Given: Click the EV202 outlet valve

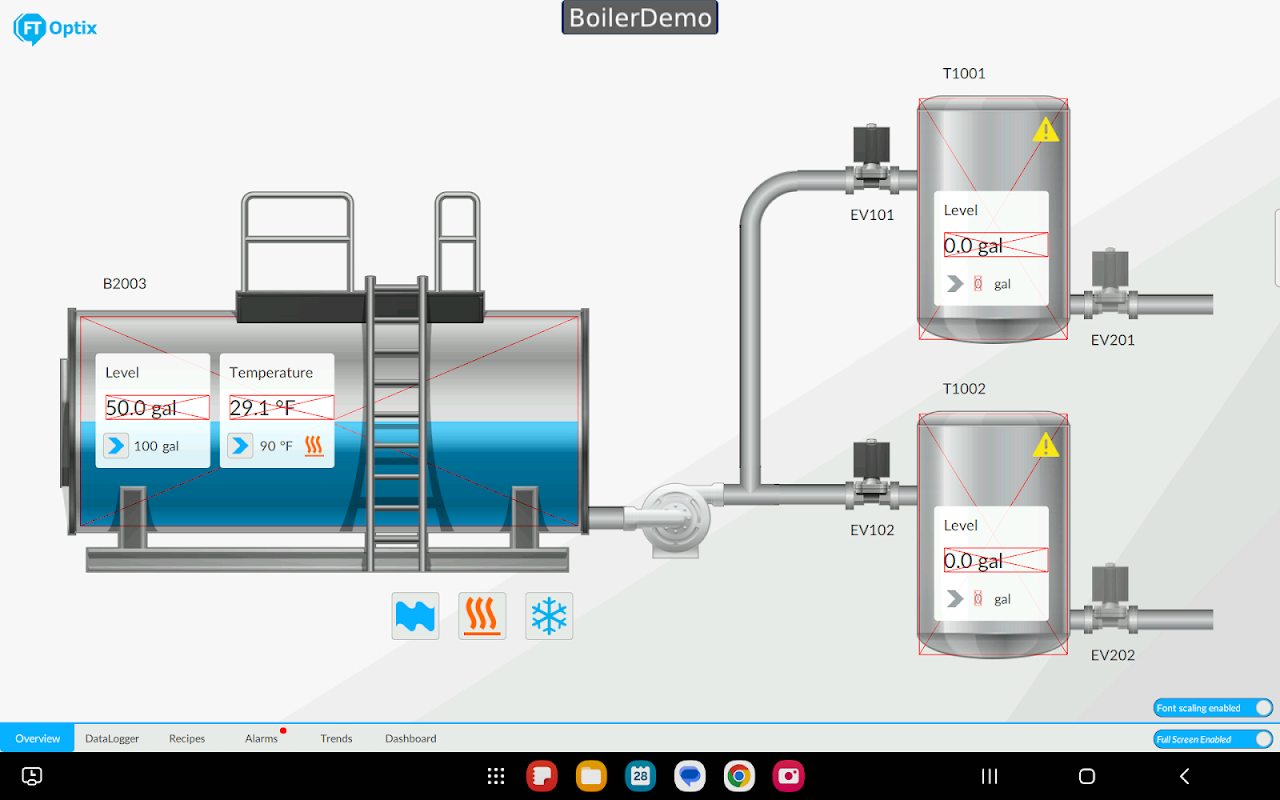Looking at the screenshot, I should [1110, 601].
